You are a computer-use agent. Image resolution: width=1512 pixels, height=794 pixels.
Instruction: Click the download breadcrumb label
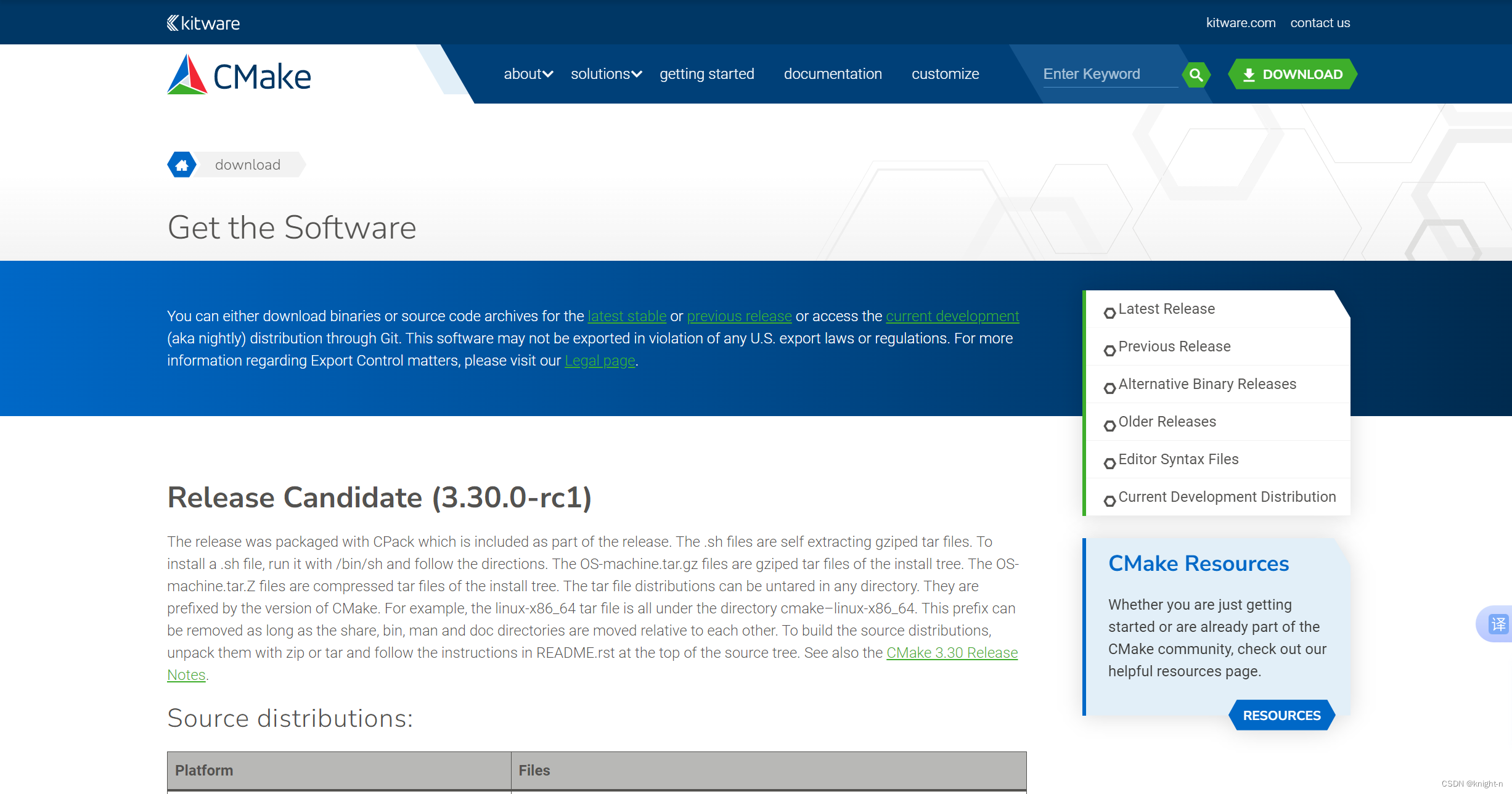(x=248, y=165)
